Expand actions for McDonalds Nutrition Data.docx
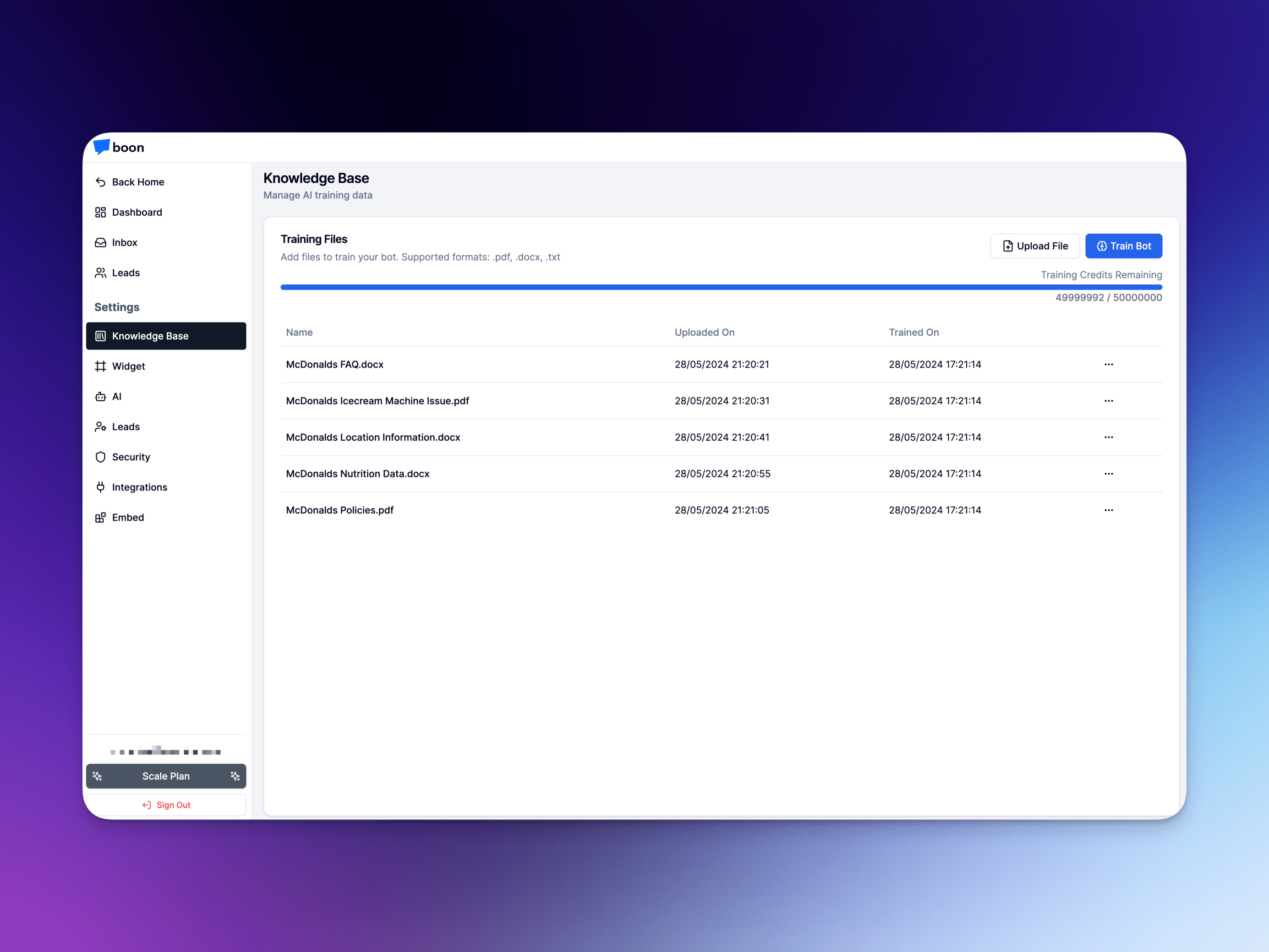Viewport: 1269px width, 952px height. click(1108, 473)
